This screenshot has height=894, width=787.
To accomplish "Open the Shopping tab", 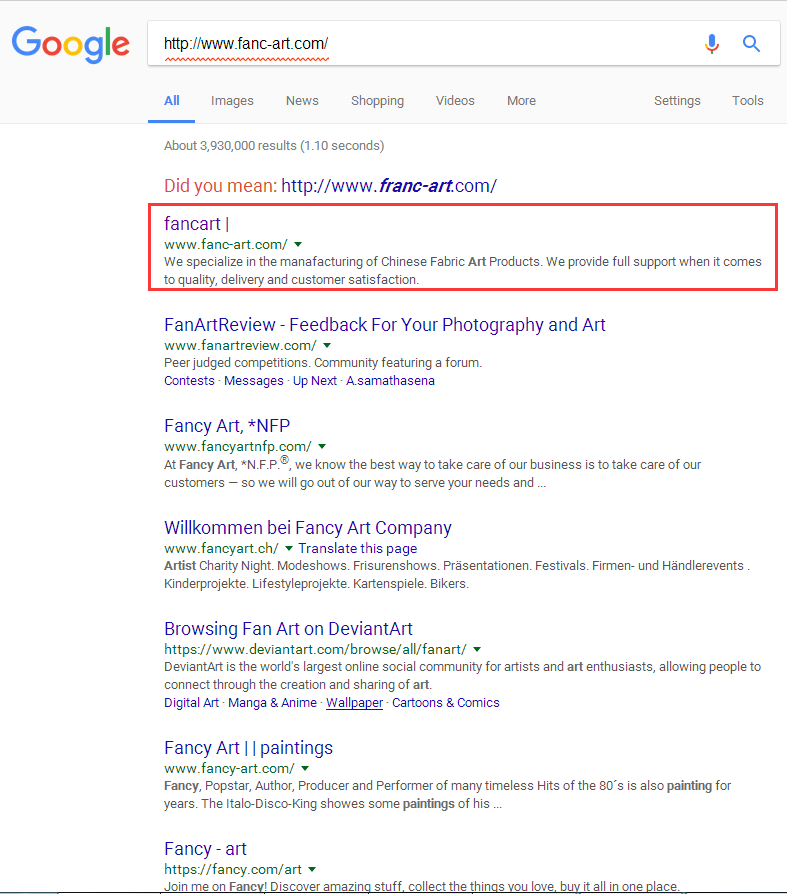I will [378, 100].
